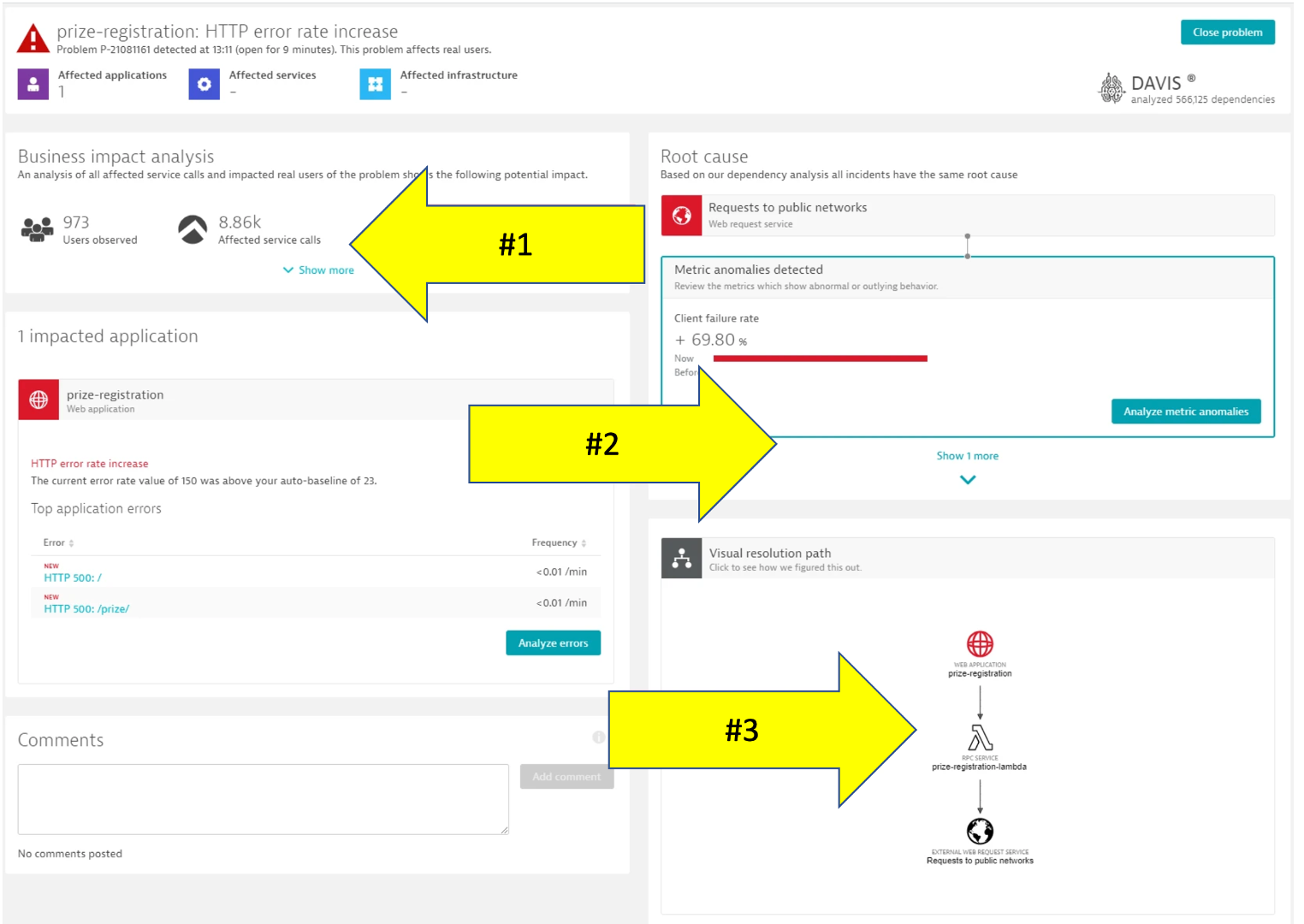
Task: Click the Requests to public networks globe node
Action: click(x=980, y=831)
